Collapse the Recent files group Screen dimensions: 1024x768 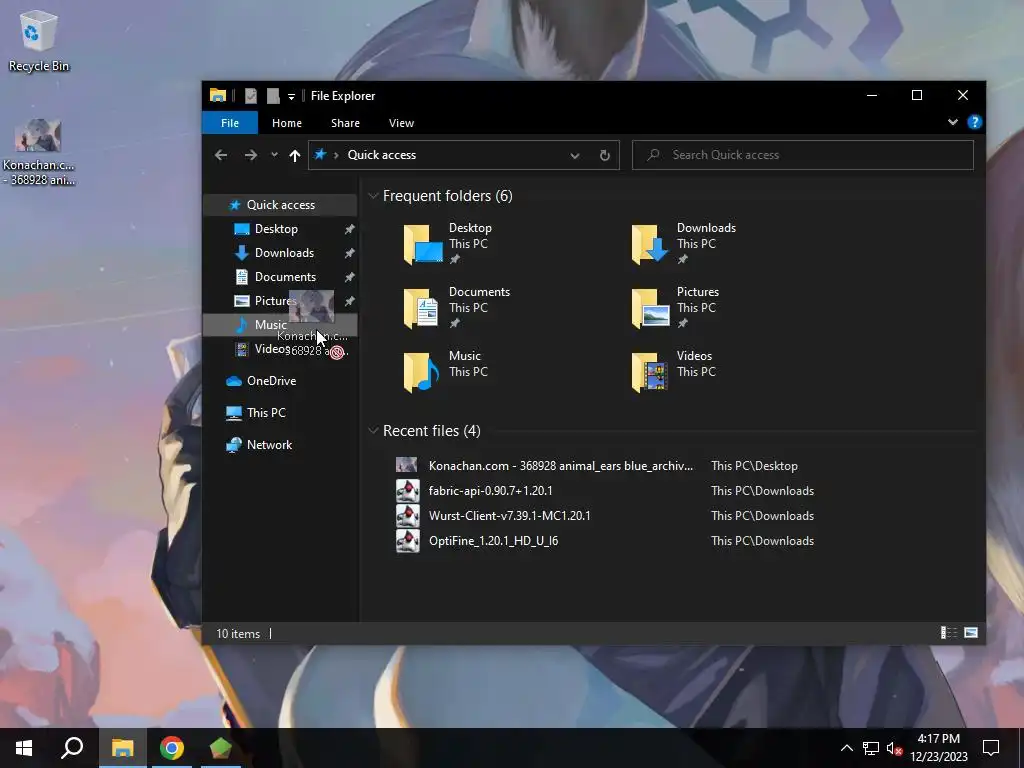tap(374, 430)
